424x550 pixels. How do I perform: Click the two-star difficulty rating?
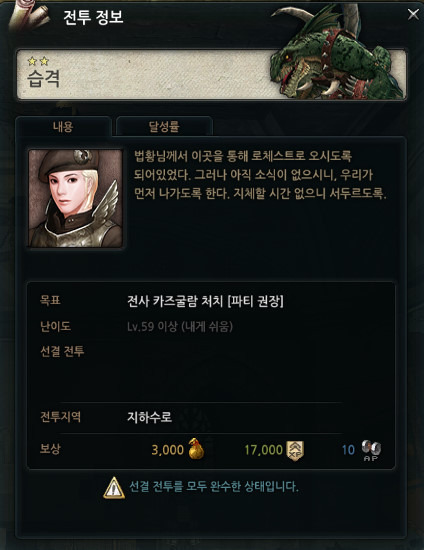click(x=38, y=62)
